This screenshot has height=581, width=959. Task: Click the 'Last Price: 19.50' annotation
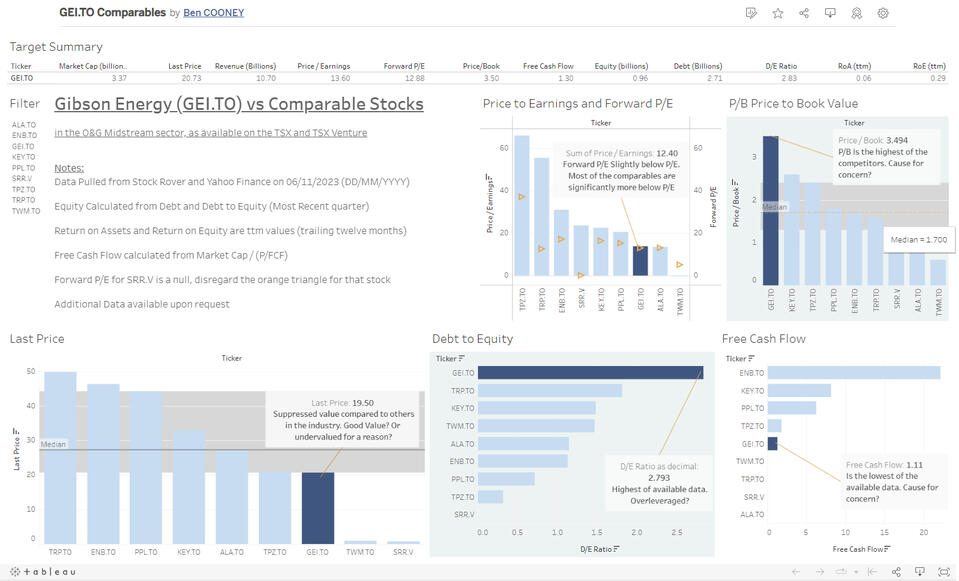[x=343, y=420]
